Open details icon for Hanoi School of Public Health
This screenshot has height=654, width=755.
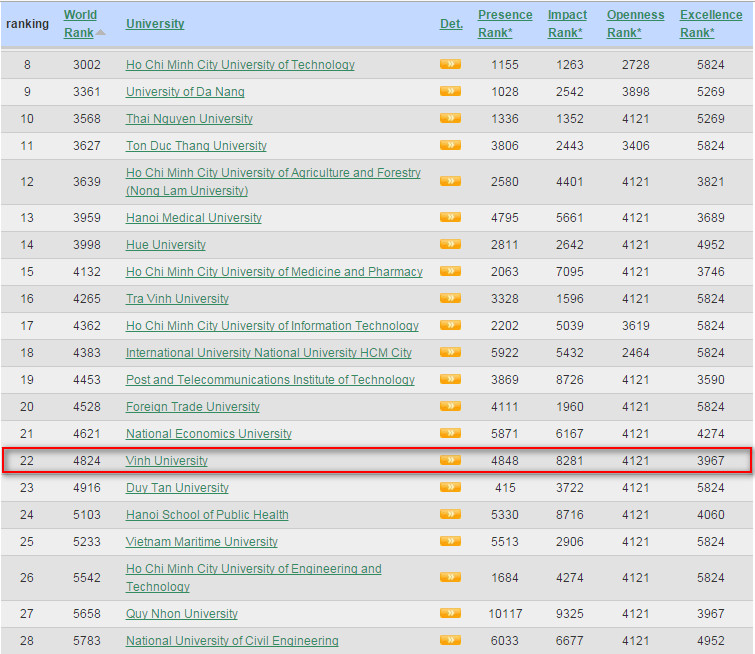click(x=450, y=514)
